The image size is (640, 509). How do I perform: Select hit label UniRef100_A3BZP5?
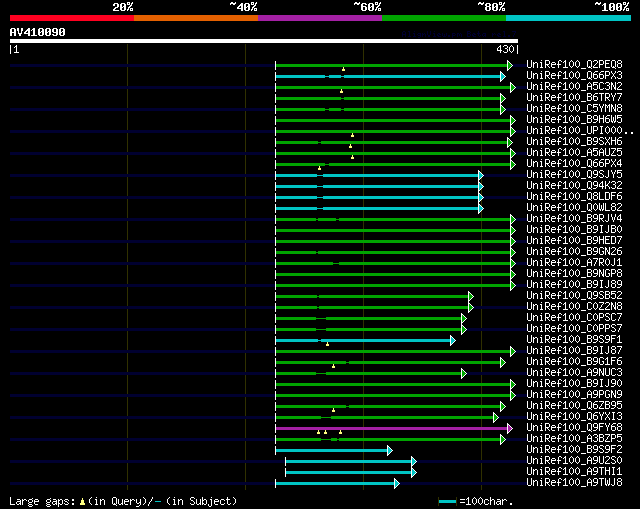[574, 439]
